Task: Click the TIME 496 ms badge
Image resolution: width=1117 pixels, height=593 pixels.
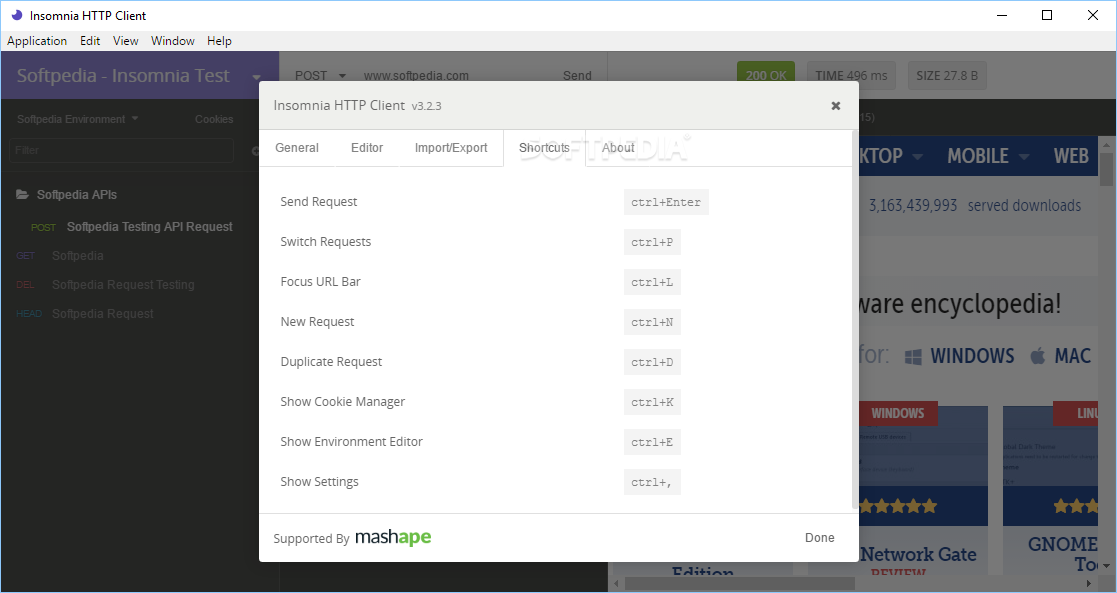Action: click(851, 76)
